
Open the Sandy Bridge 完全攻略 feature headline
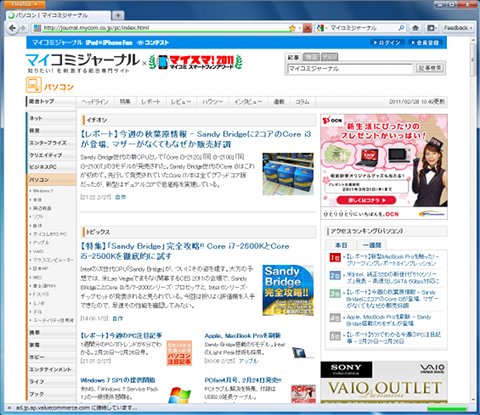185,251
